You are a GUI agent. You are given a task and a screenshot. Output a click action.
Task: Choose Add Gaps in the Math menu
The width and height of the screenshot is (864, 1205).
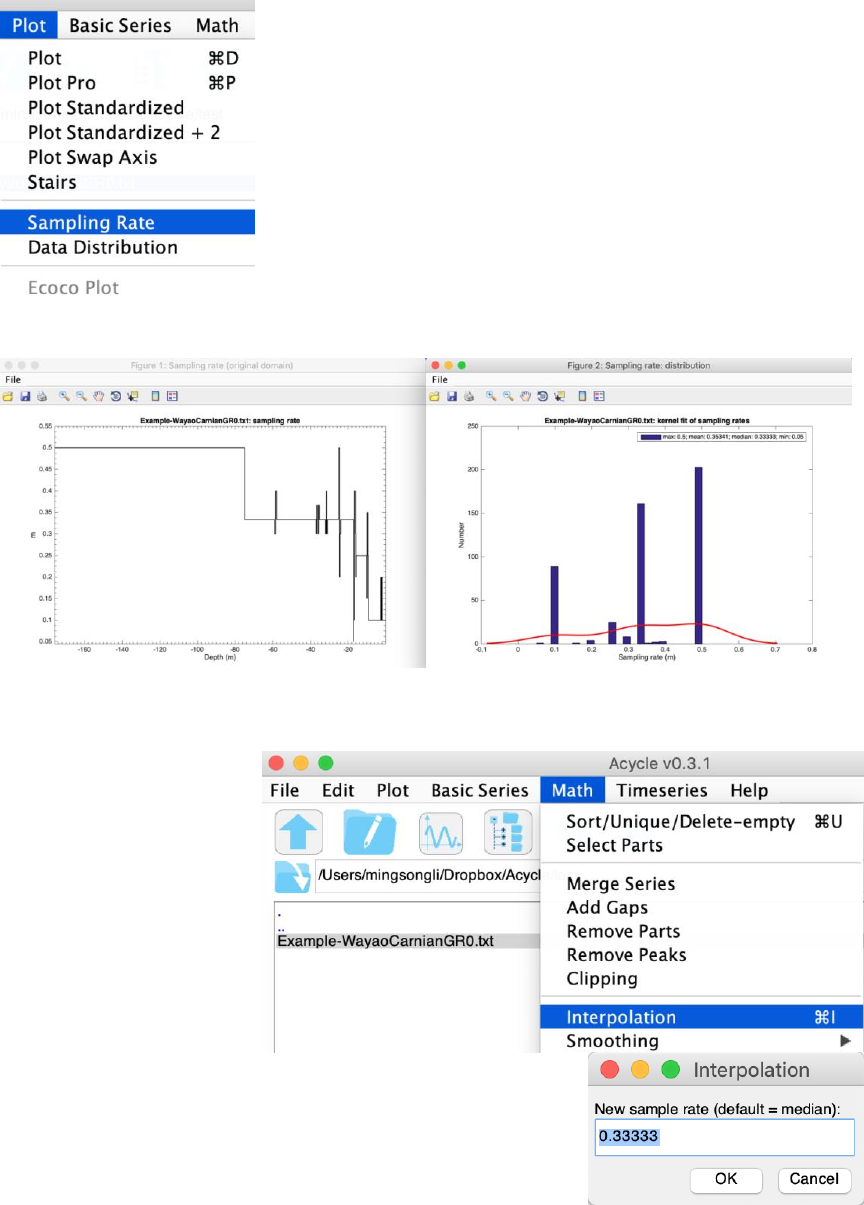point(701,908)
